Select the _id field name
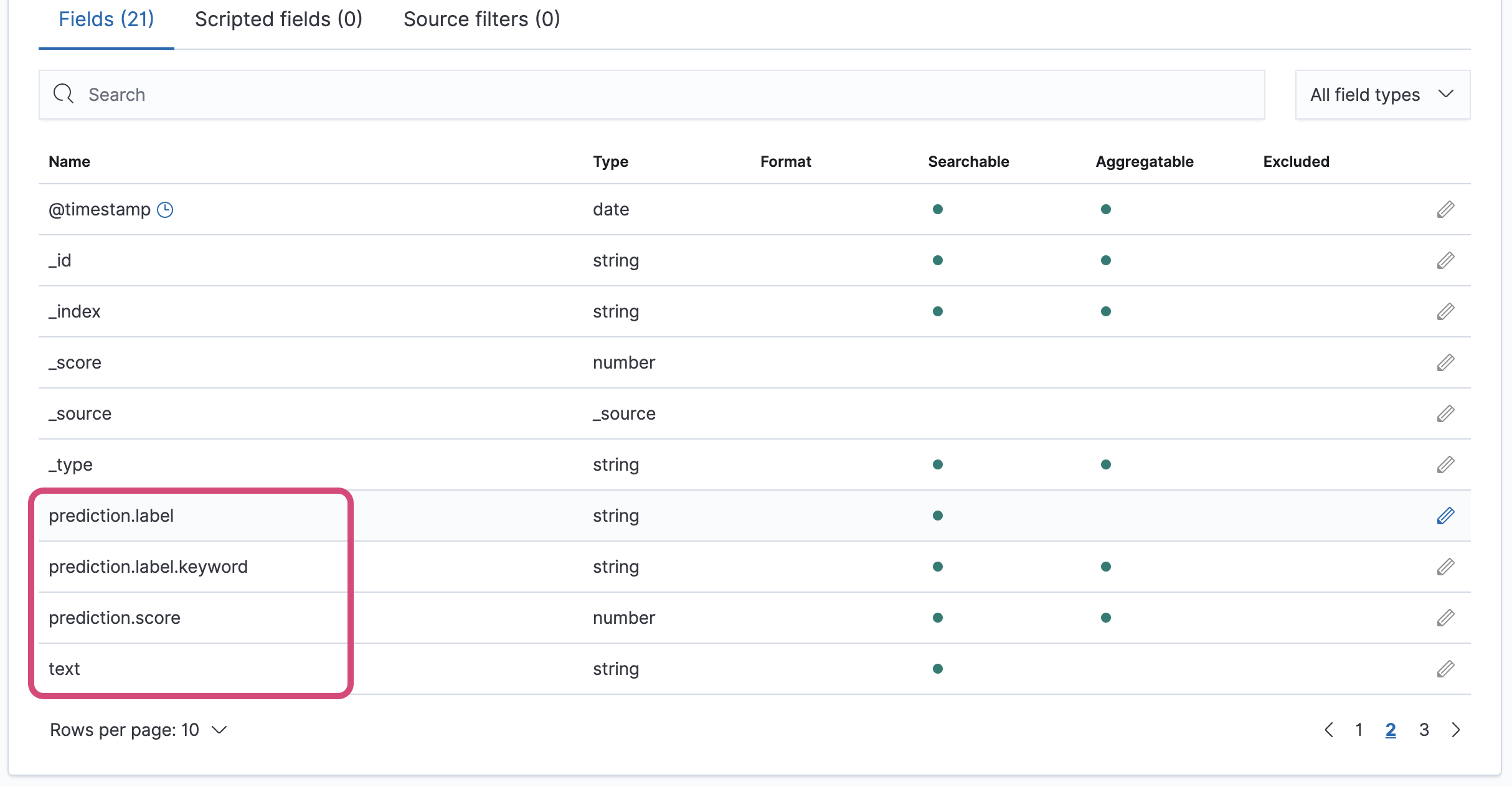 (60, 260)
